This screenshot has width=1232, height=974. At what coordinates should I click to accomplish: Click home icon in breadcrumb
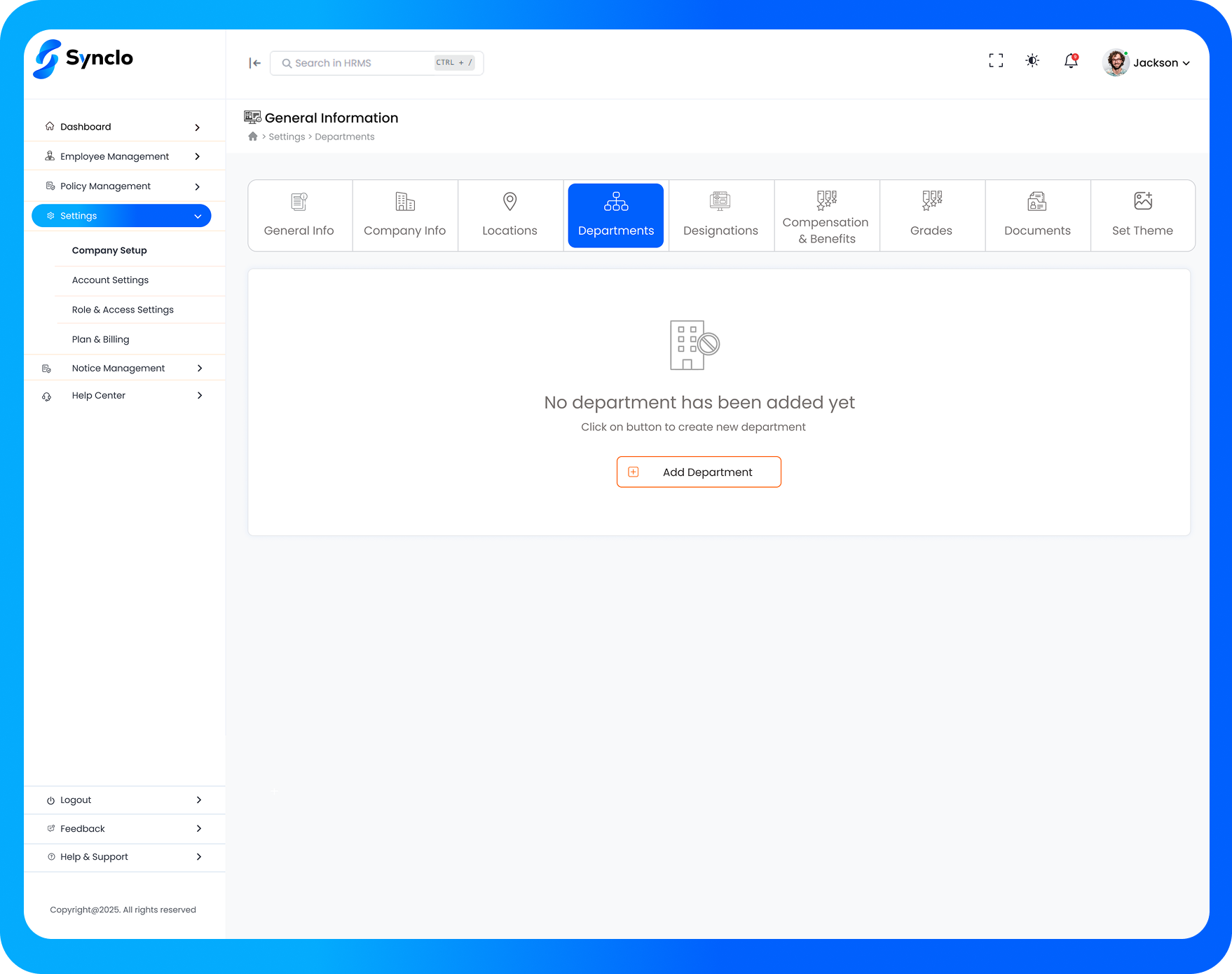coord(253,137)
